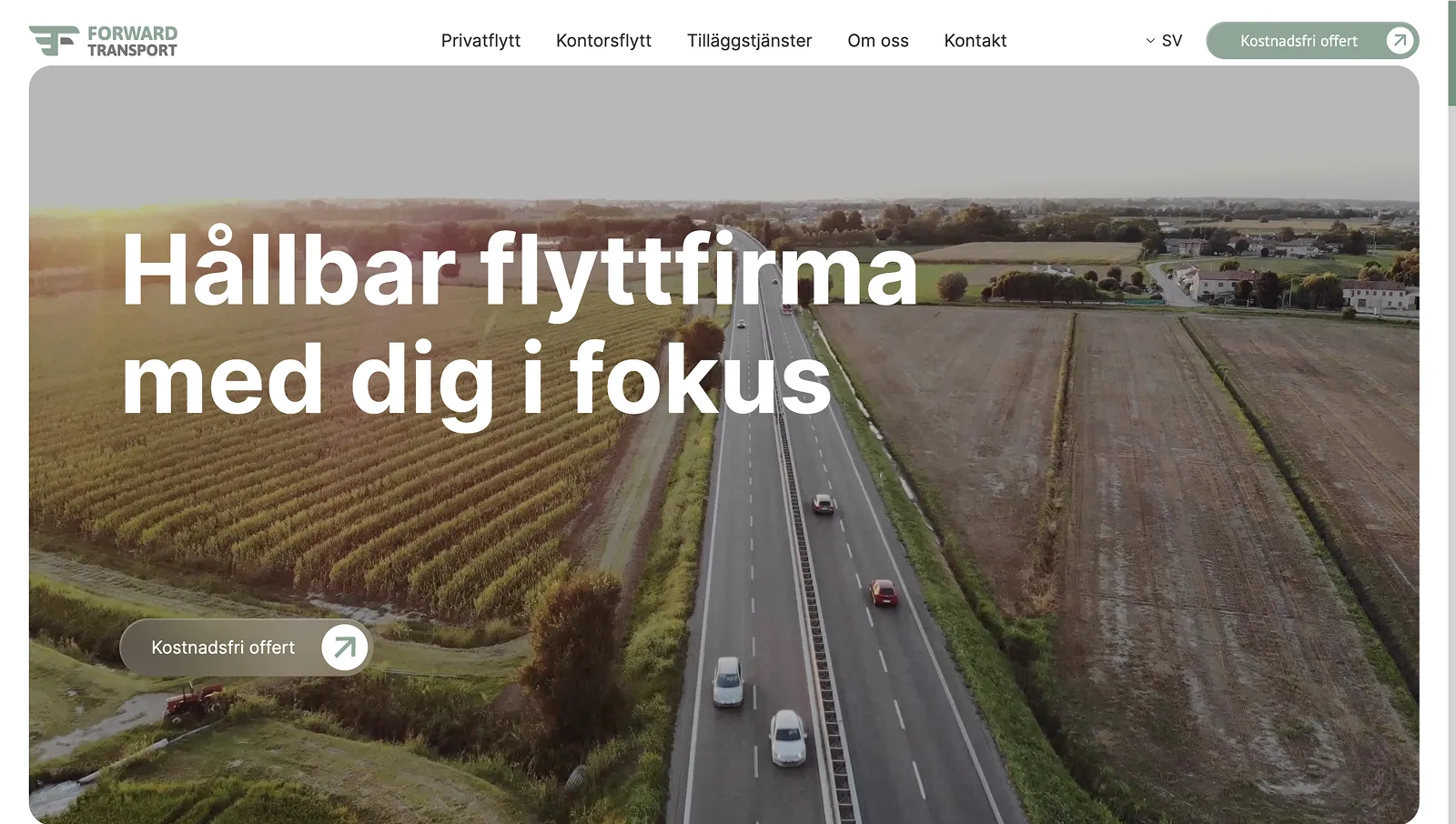Image resolution: width=1456 pixels, height=824 pixels.
Task: Open the Kontakt navigation link
Action: pyautogui.click(x=976, y=41)
